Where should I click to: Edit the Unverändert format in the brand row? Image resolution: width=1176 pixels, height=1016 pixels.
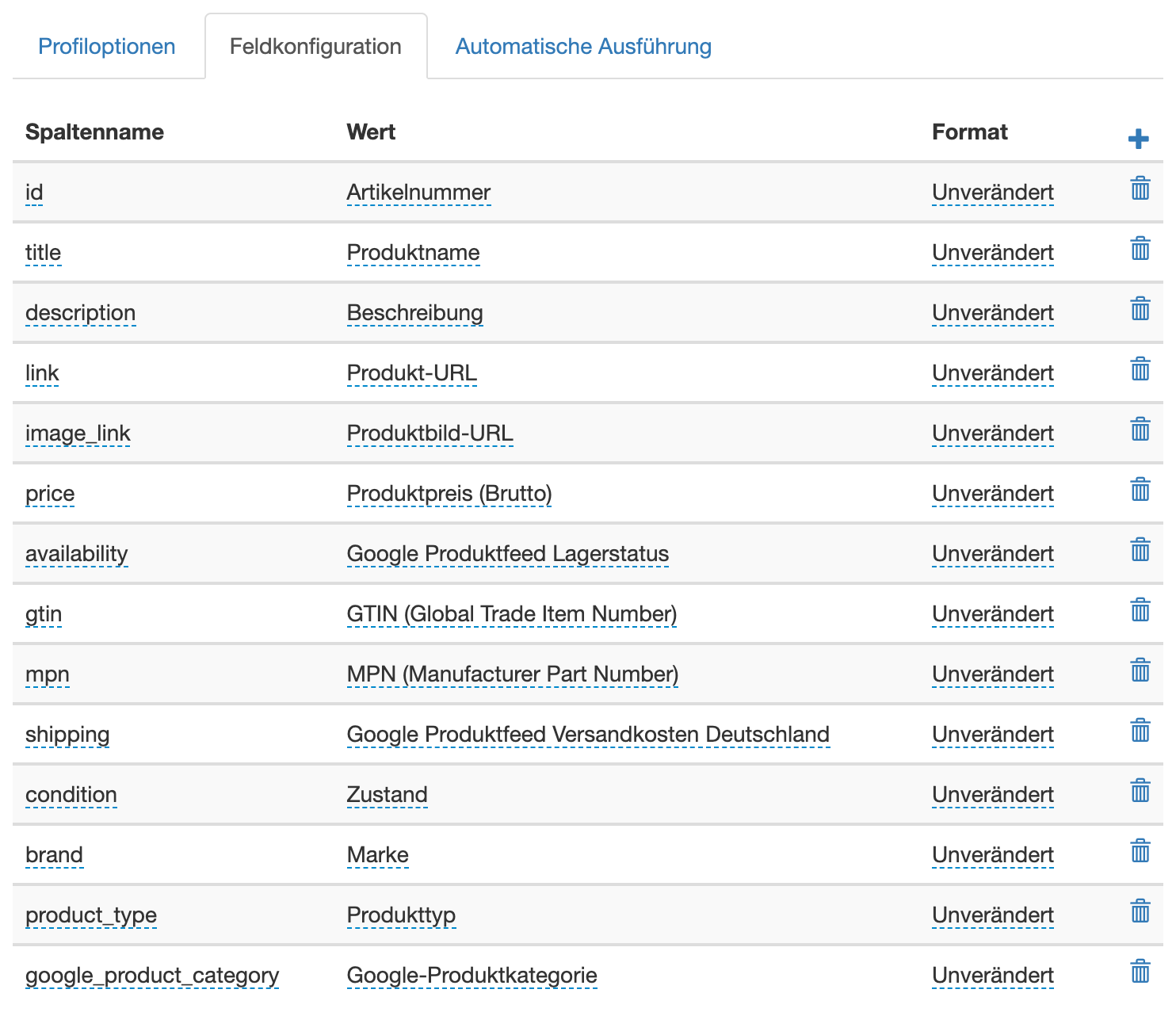tap(992, 855)
